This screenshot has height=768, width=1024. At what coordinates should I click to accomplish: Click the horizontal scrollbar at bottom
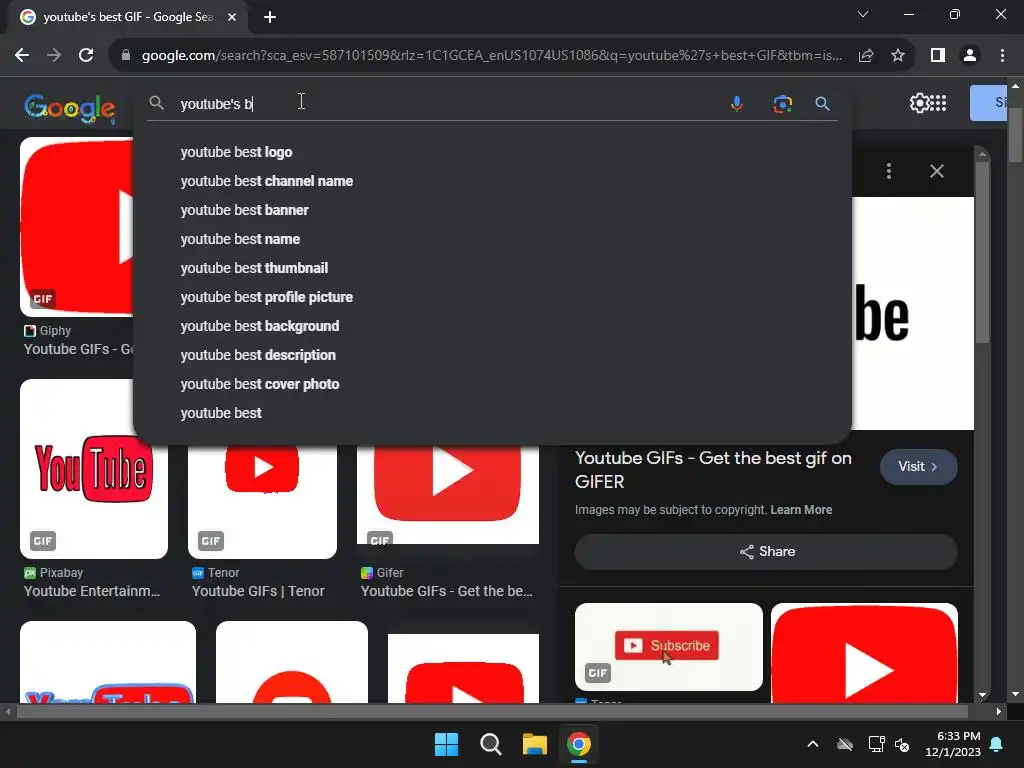(492, 711)
